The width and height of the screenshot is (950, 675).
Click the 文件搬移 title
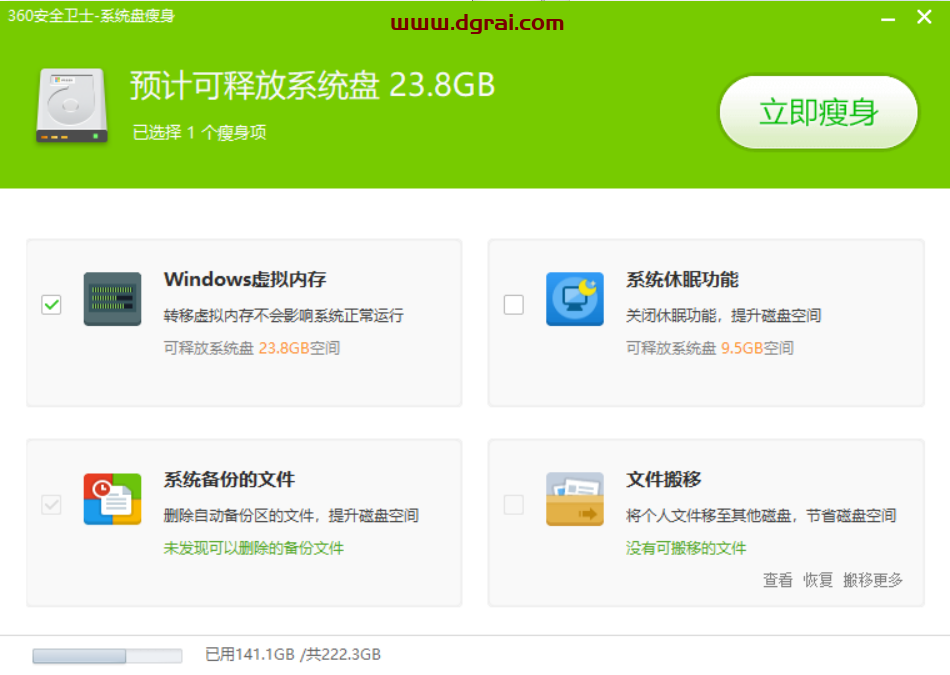(663, 479)
